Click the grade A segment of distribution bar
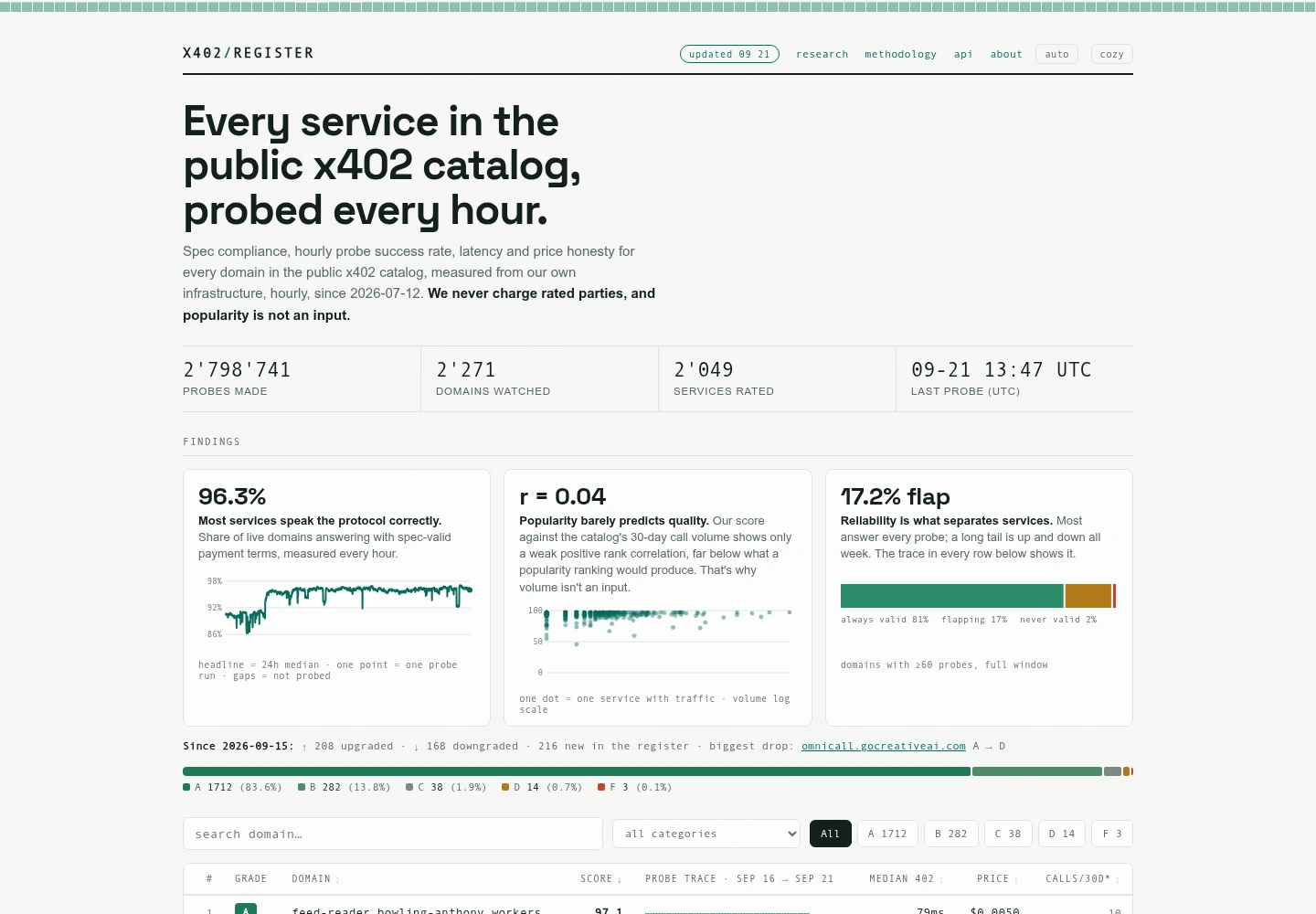 (577, 771)
